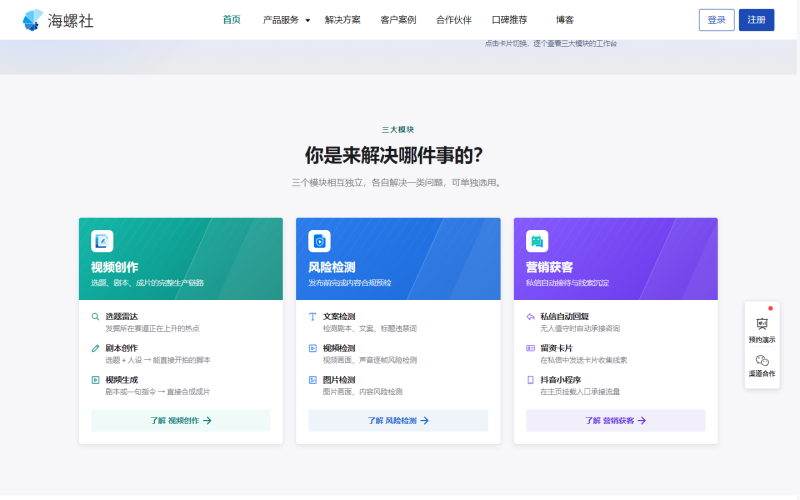Click the 图片检测 feature label
The image size is (800, 500).
[339, 380]
